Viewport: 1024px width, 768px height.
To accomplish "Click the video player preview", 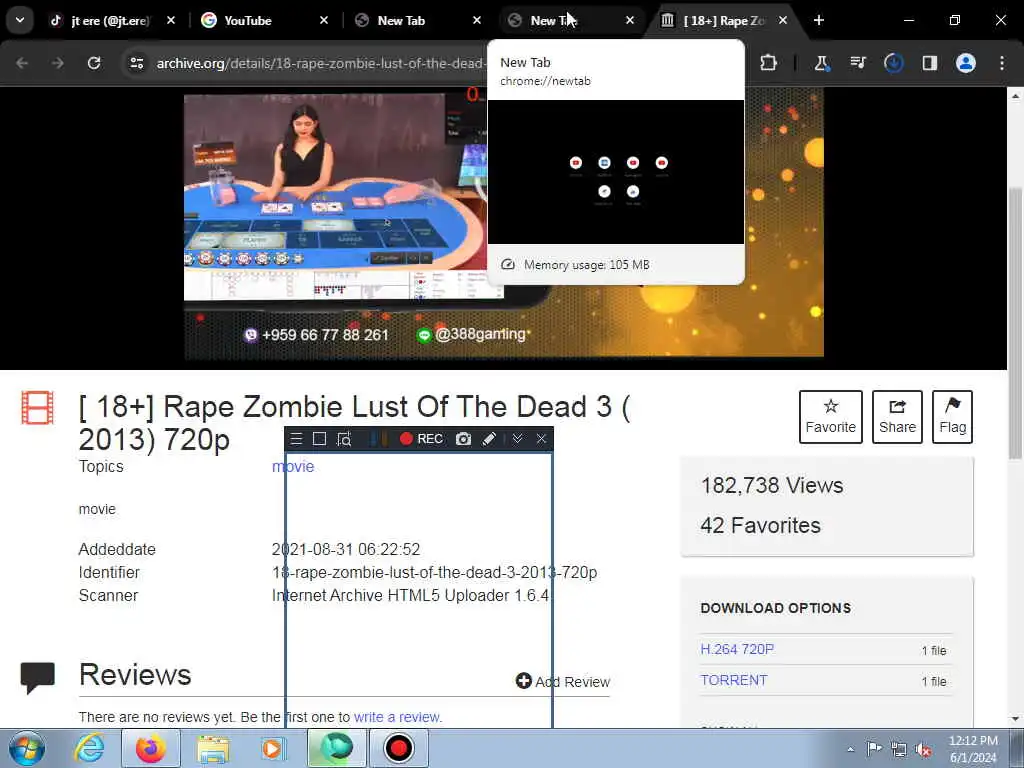I will pyautogui.click(x=504, y=225).
